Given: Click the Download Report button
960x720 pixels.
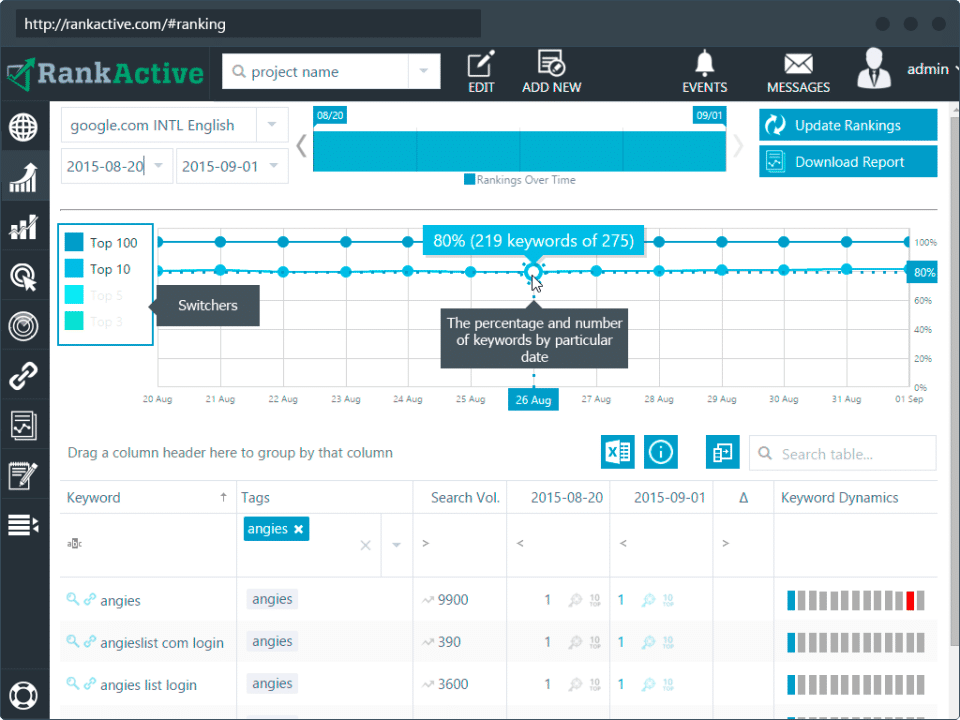Looking at the screenshot, I should point(848,162).
